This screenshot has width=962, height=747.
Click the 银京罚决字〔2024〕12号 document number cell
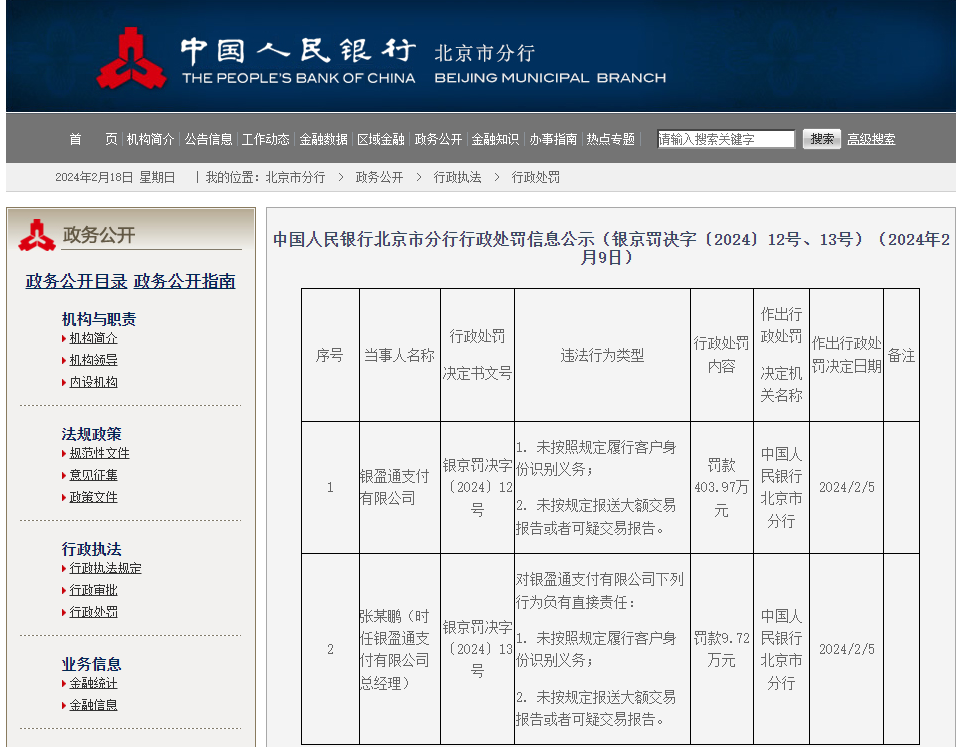[x=477, y=488]
